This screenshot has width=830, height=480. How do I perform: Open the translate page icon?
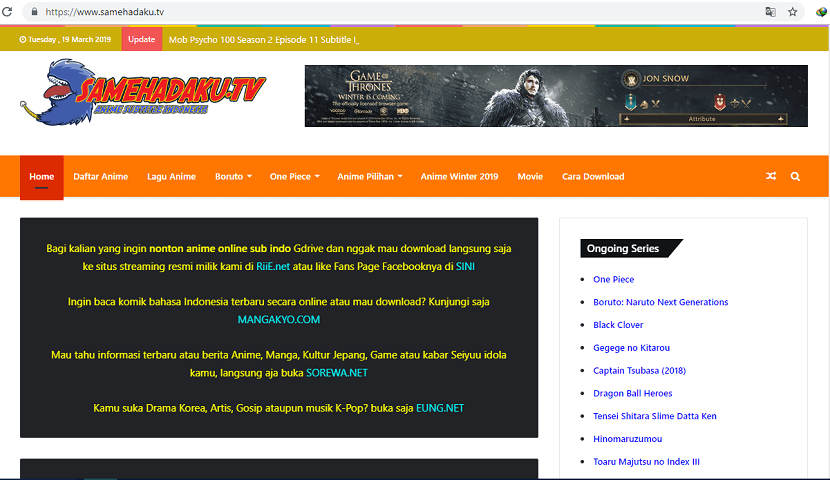[771, 12]
